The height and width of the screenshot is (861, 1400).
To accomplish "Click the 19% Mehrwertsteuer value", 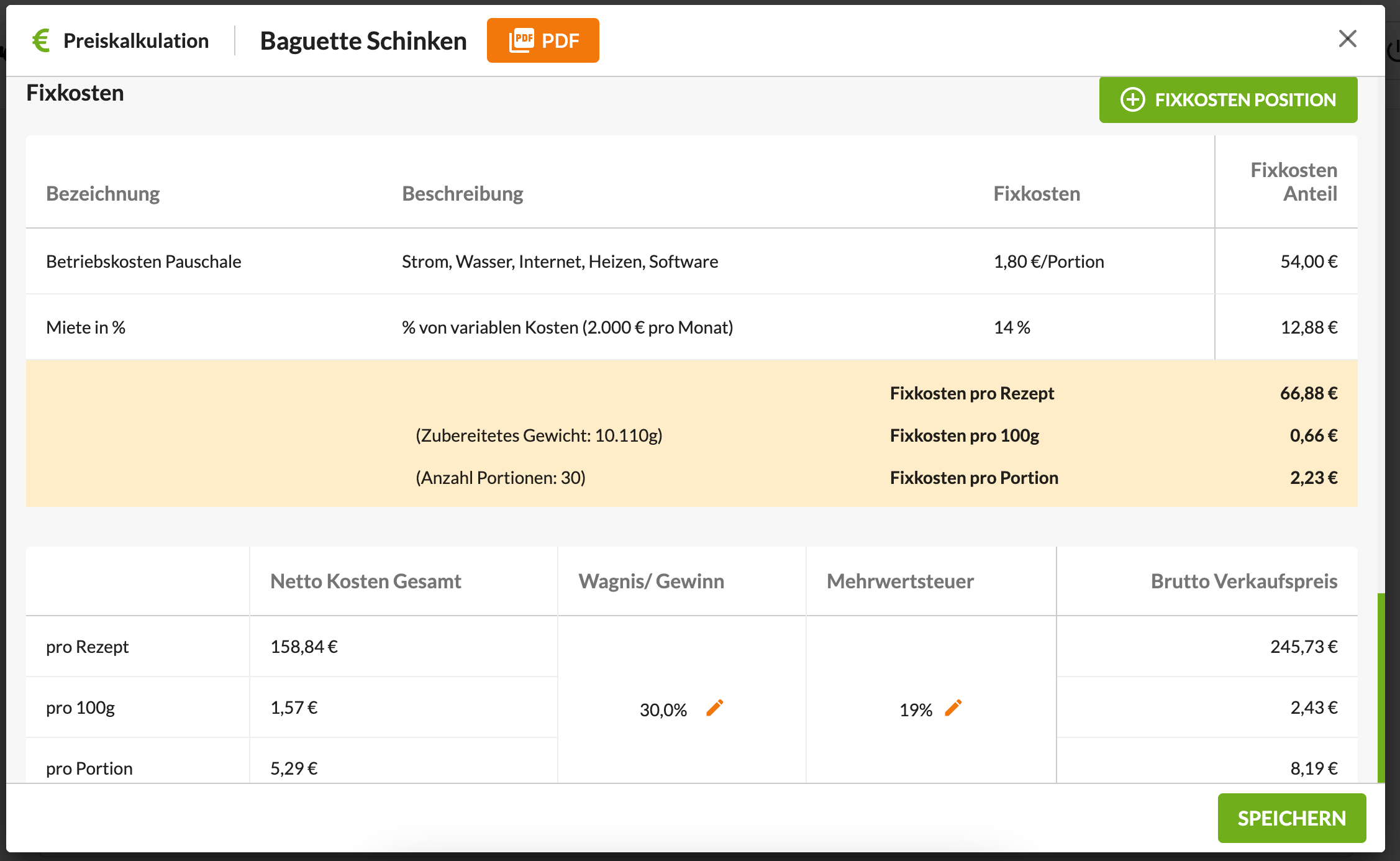I will click(x=916, y=710).
